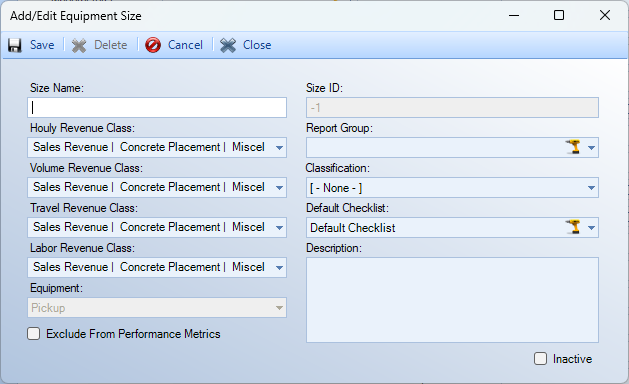Click inside the Description text area
629x384 pixels.
click(x=452, y=300)
